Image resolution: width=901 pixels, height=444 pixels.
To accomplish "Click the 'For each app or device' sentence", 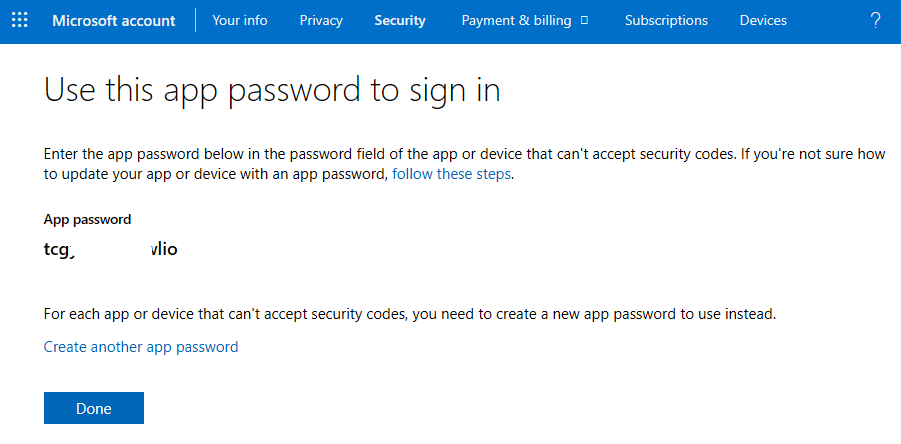I will pos(410,314).
